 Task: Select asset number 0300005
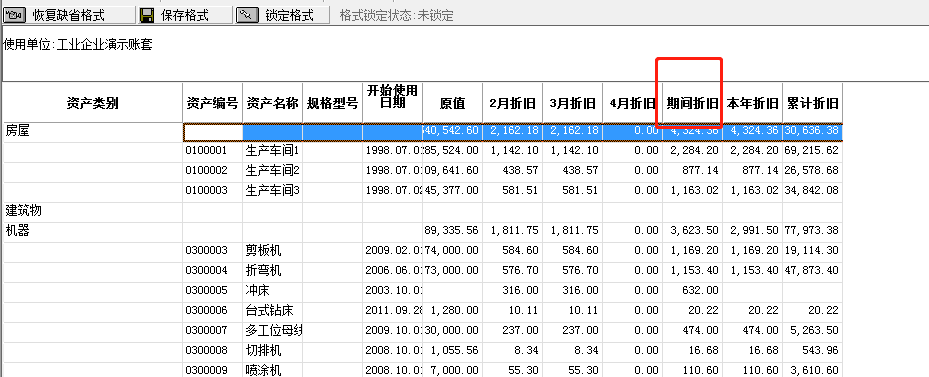[206, 291]
